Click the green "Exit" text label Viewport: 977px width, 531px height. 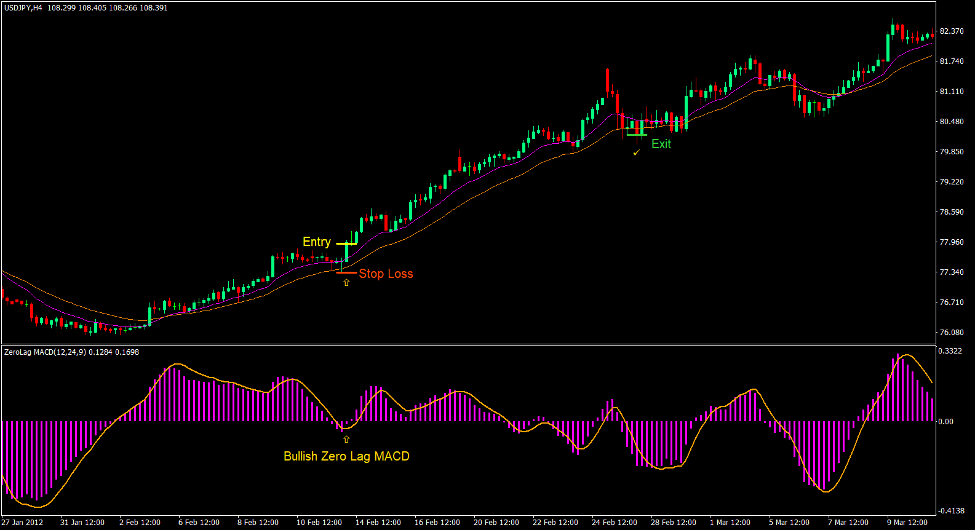pyautogui.click(x=662, y=144)
